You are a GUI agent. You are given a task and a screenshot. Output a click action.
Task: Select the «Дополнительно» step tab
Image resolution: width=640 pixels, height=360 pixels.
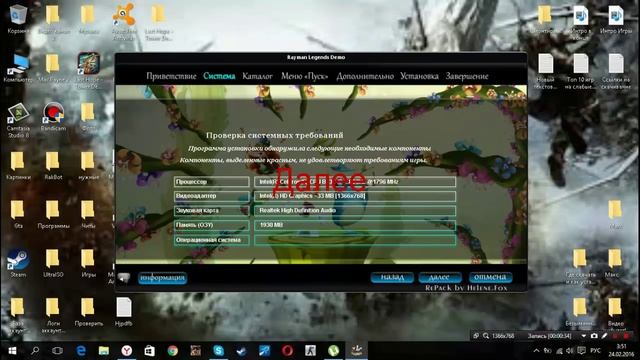(365, 76)
